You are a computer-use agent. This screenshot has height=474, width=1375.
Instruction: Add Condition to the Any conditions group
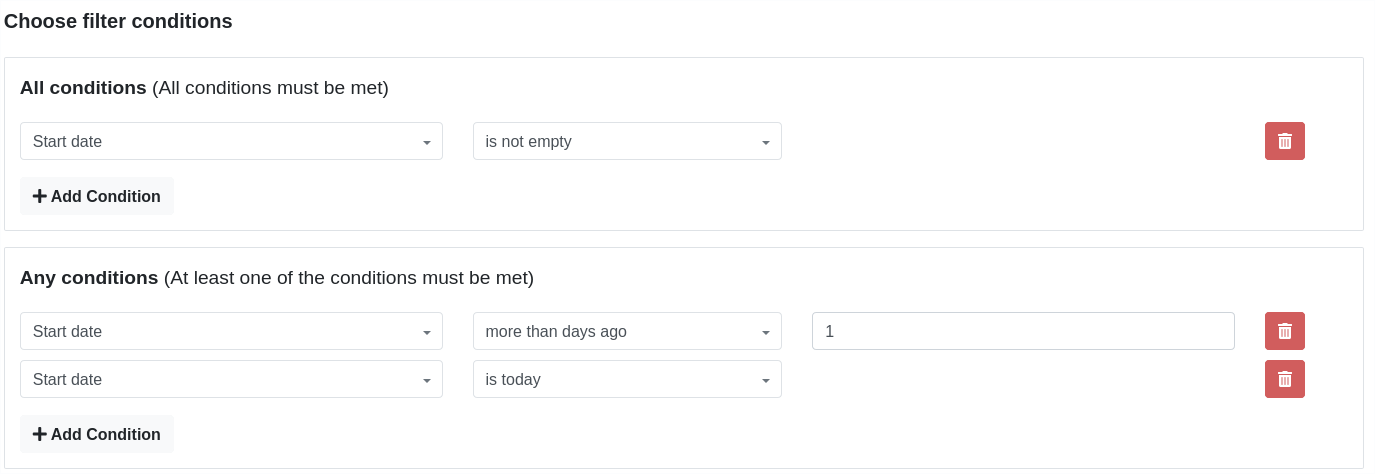point(97,434)
